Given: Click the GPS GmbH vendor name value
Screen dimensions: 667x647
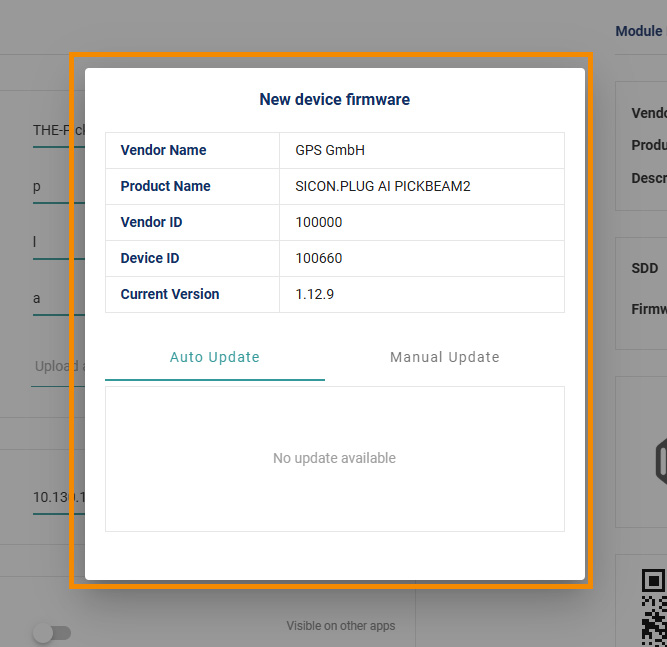Looking at the screenshot, I should tap(330, 150).
